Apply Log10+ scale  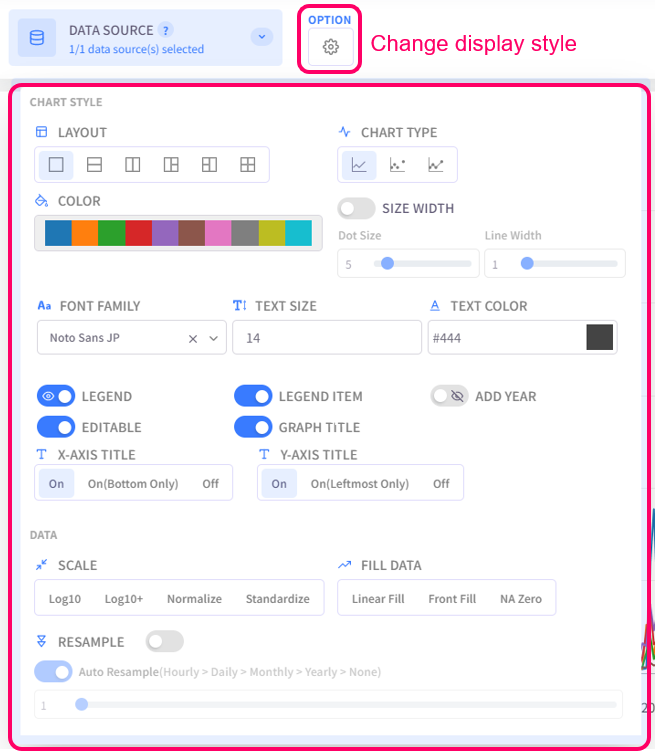click(124, 599)
